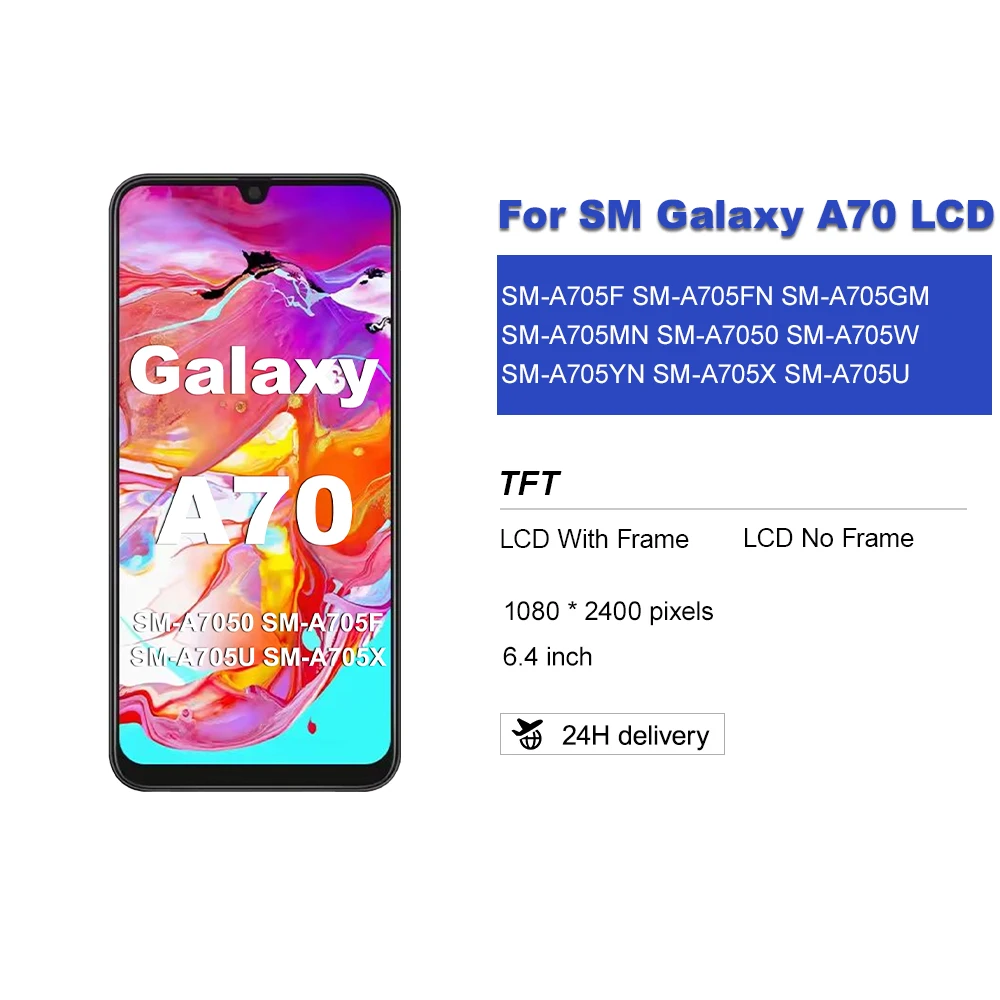Click the SM-A705MN model label
This screenshot has width=1000, height=1000.
[575, 335]
